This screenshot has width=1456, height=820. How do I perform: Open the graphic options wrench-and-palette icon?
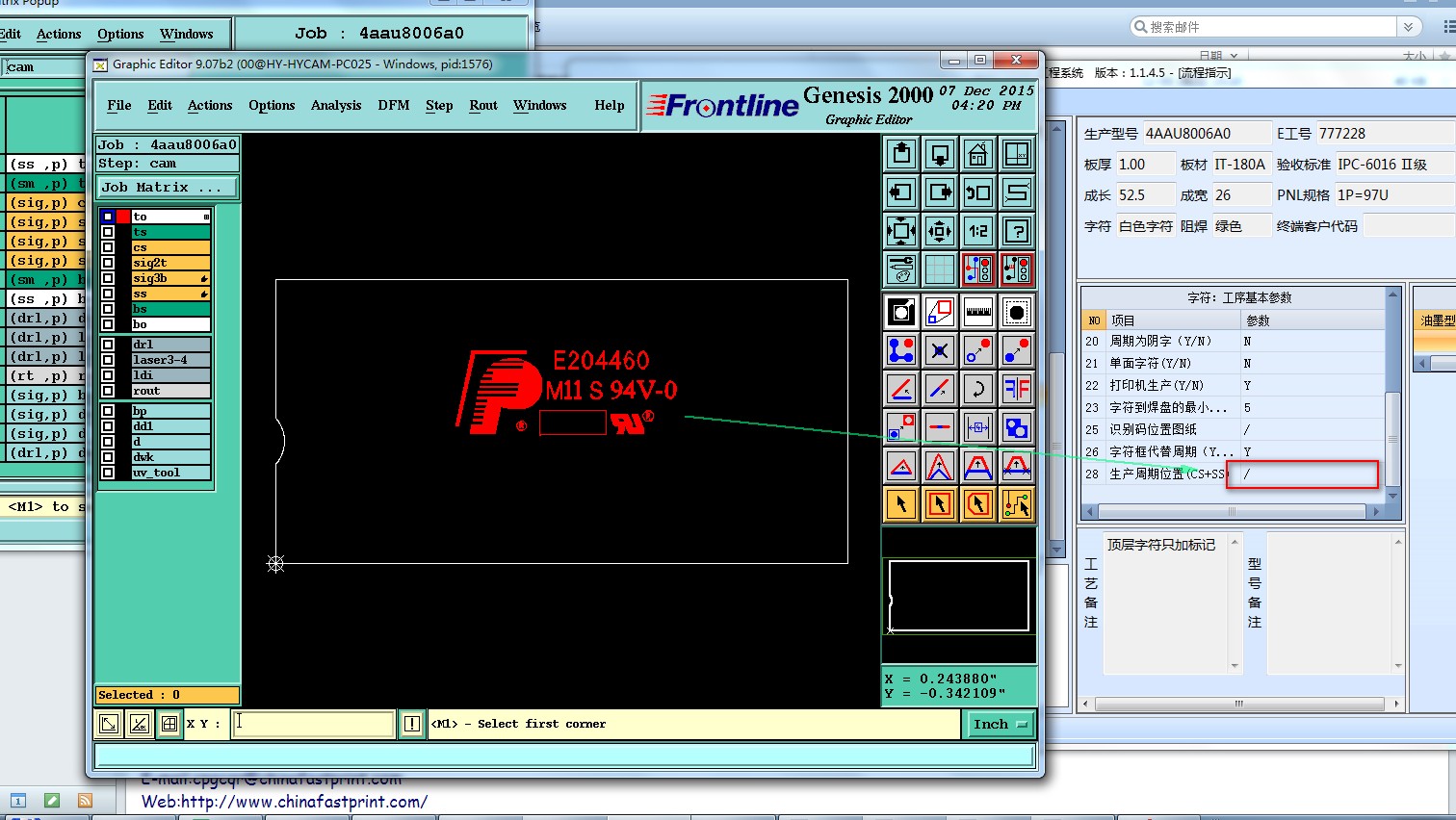(x=901, y=269)
